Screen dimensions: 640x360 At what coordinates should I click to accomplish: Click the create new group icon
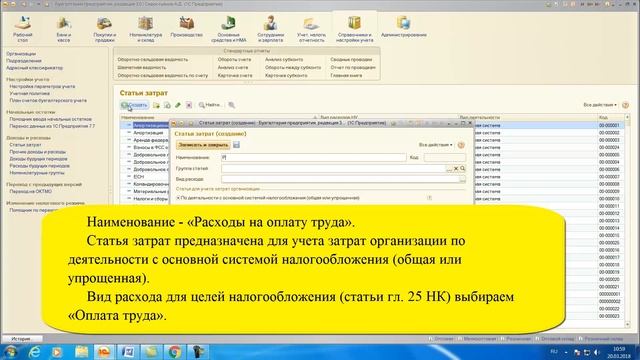click(156, 105)
